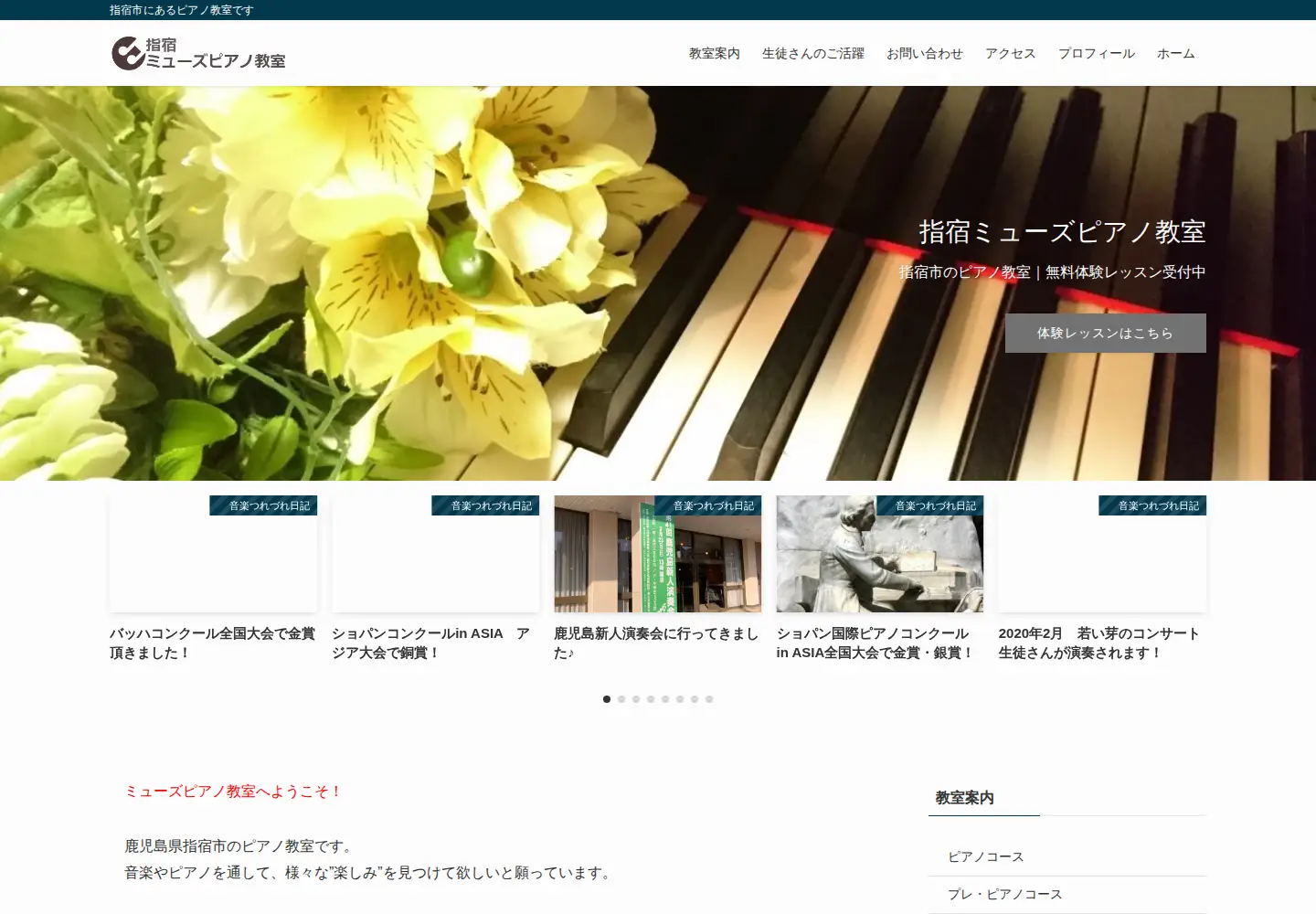Click the Chopin statue thumbnail
Screen dimensions: 1316x914
pyautogui.click(x=880, y=554)
